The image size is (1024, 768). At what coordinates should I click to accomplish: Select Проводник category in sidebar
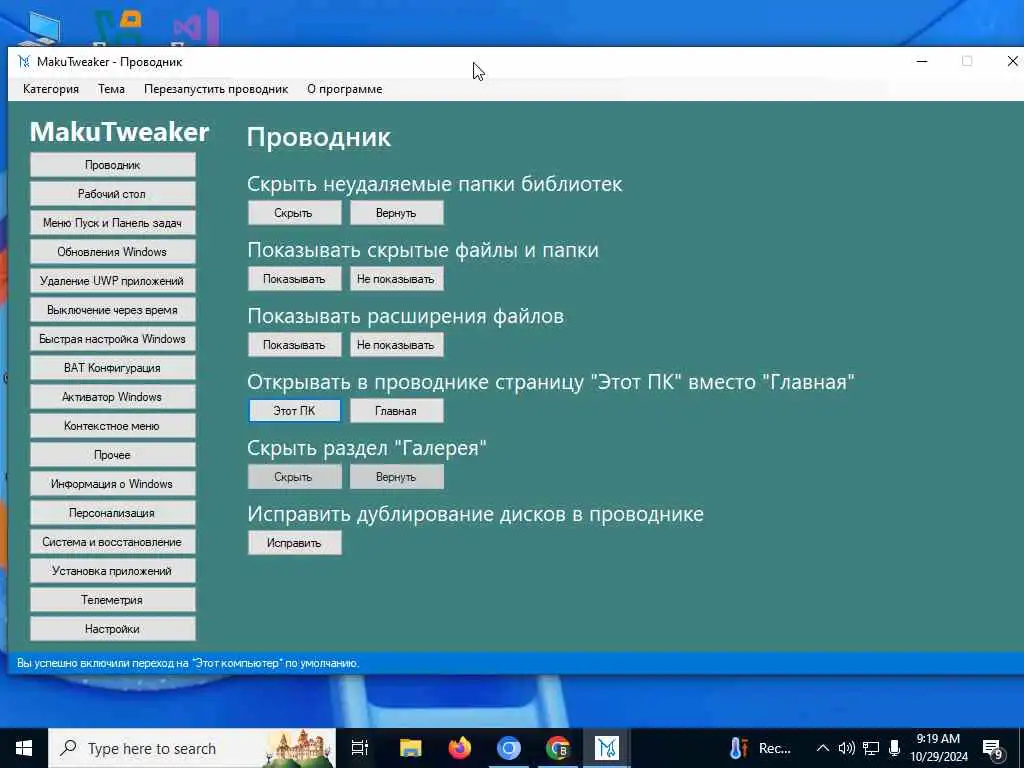tap(112, 165)
